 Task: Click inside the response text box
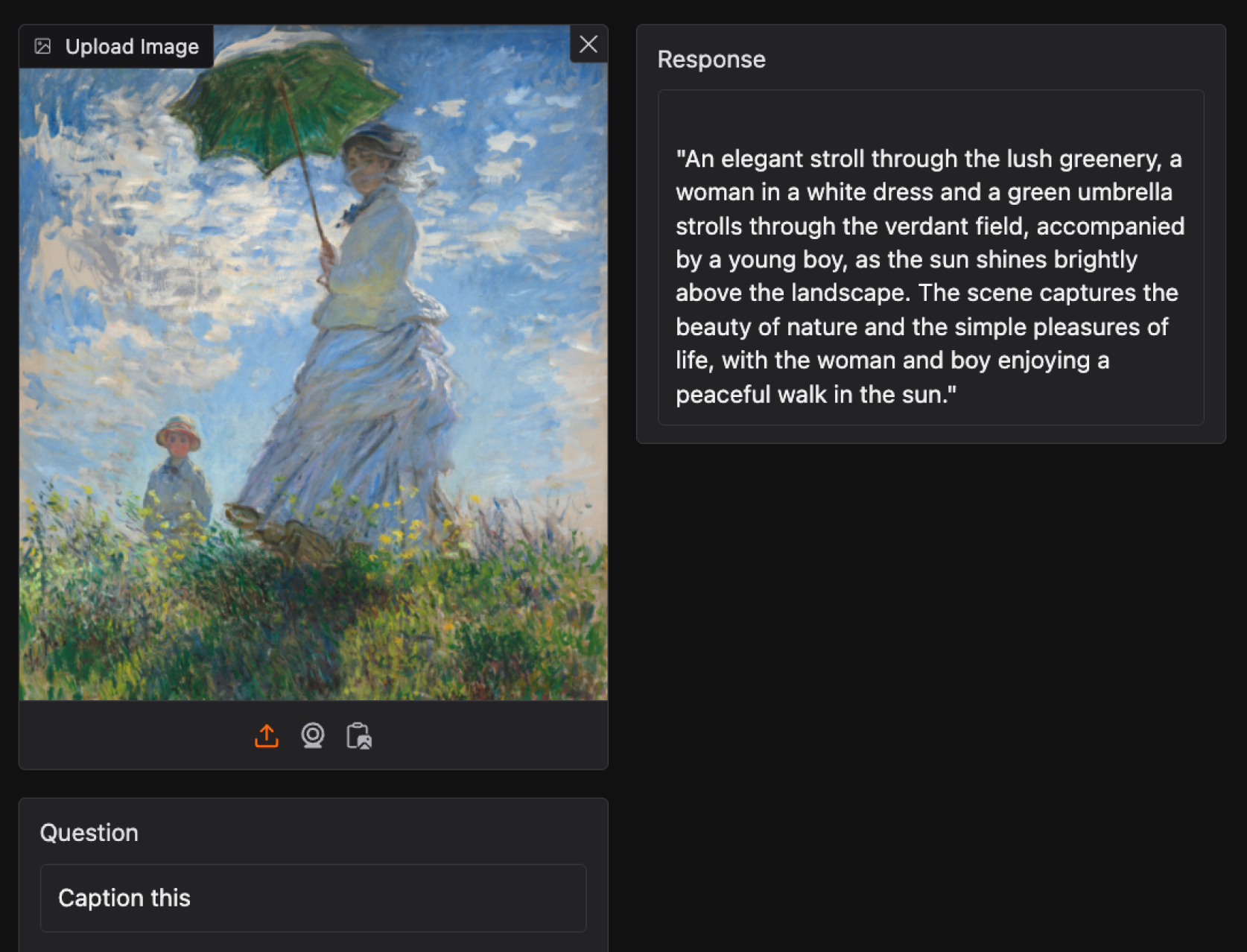pyautogui.click(x=930, y=258)
